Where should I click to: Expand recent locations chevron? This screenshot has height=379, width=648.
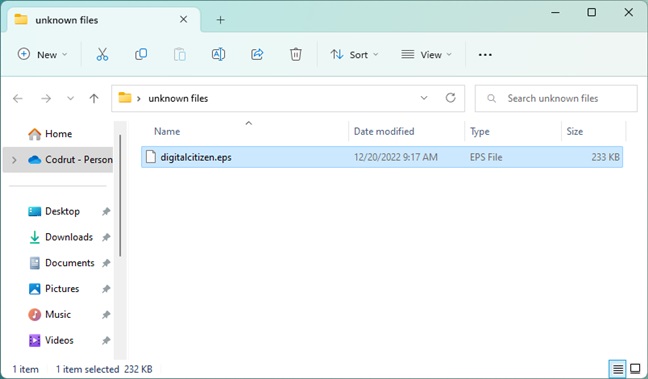coord(70,98)
